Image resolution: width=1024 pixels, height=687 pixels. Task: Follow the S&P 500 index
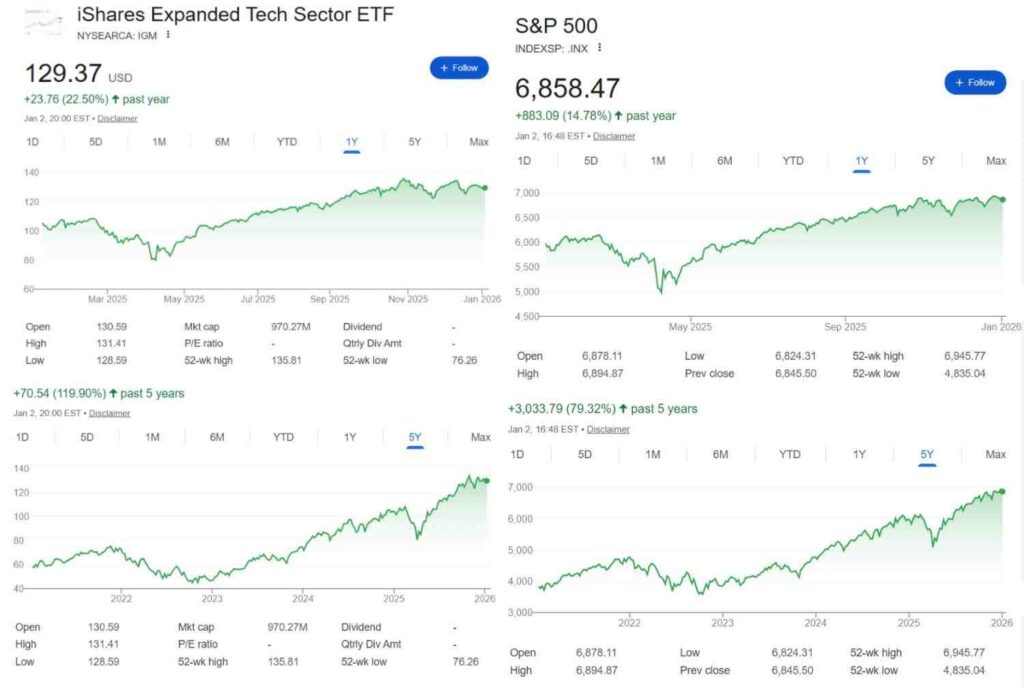point(975,83)
